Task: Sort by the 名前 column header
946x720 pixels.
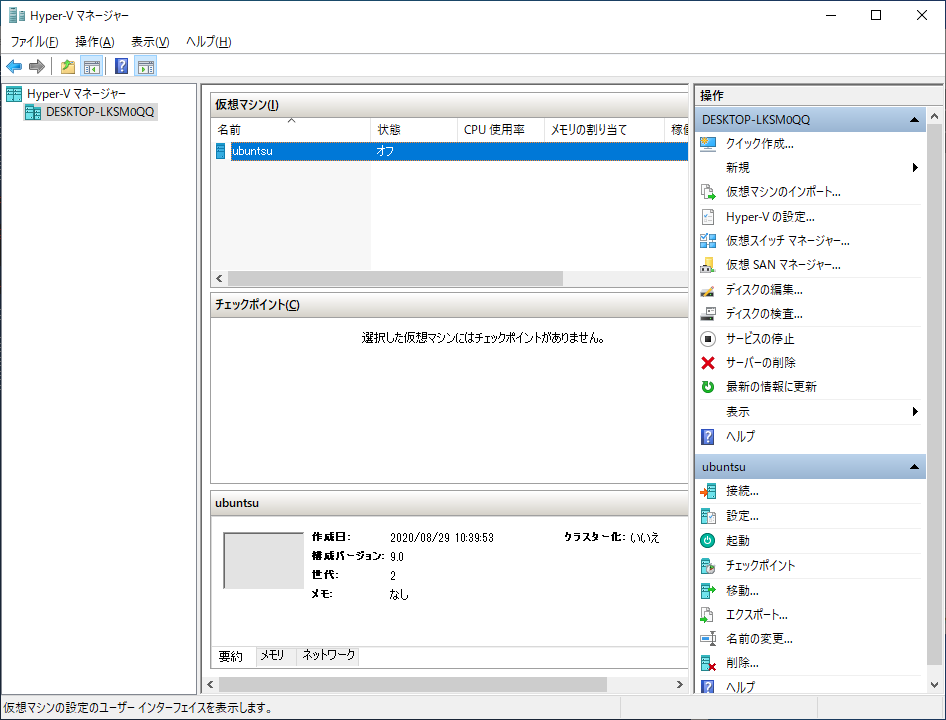Action: click(x=291, y=130)
